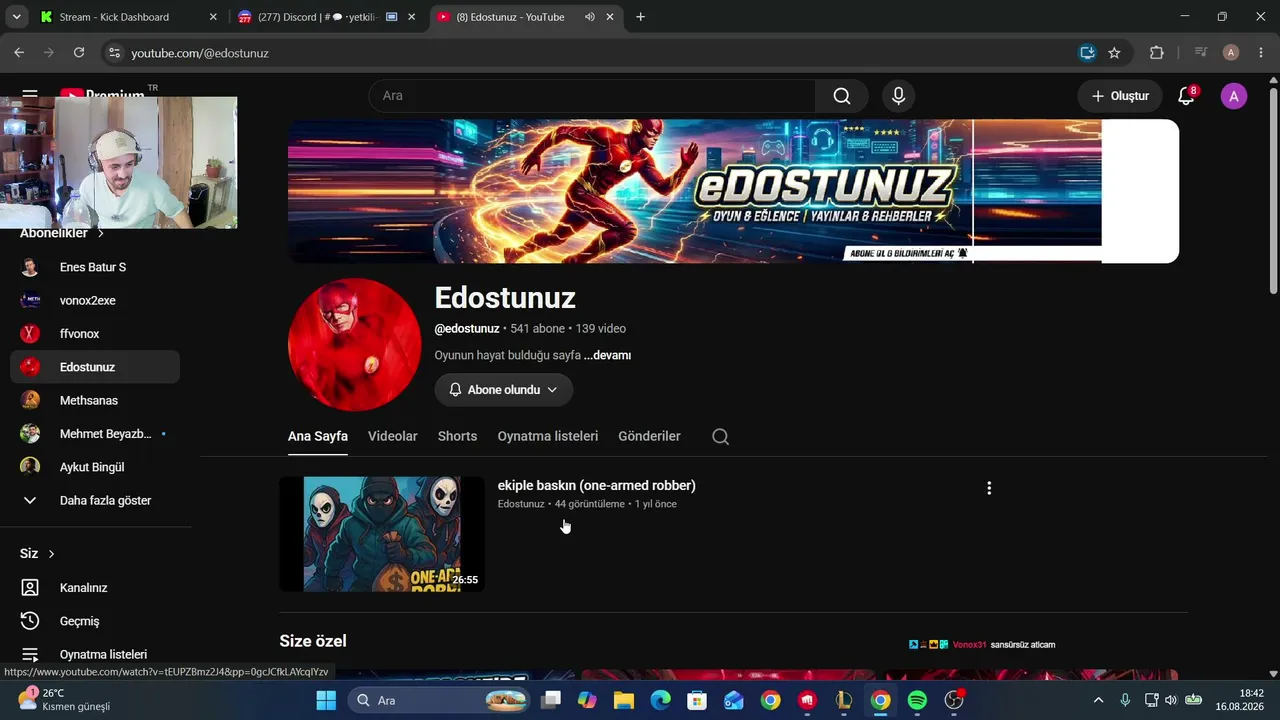
Task: Open the Gönderiler tab
Action: 649,436
